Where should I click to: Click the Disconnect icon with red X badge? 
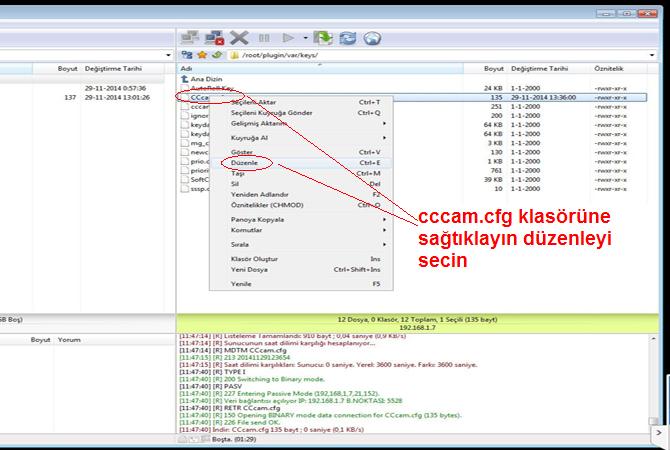(x=214, y=38)
